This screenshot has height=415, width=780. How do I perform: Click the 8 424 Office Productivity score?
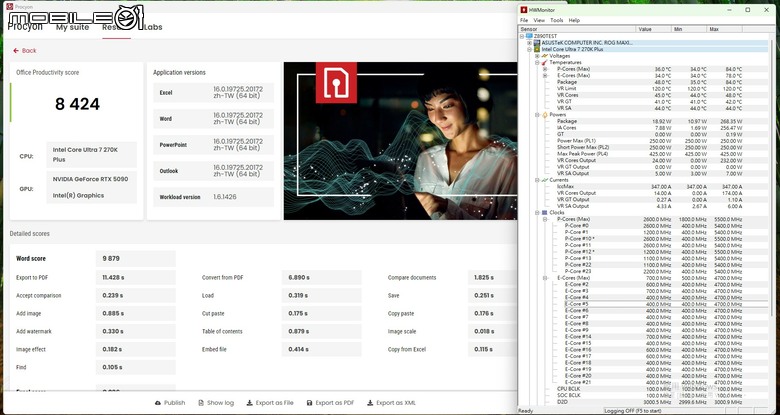(x=77, y=104)
